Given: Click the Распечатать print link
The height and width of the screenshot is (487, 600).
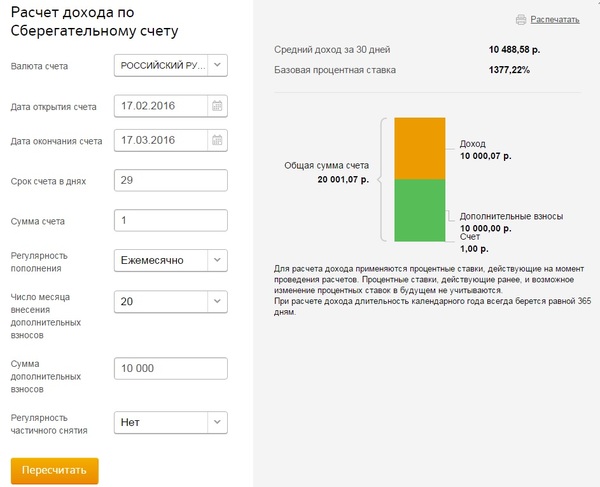Looking at the screenshot, I should [555, 20].
